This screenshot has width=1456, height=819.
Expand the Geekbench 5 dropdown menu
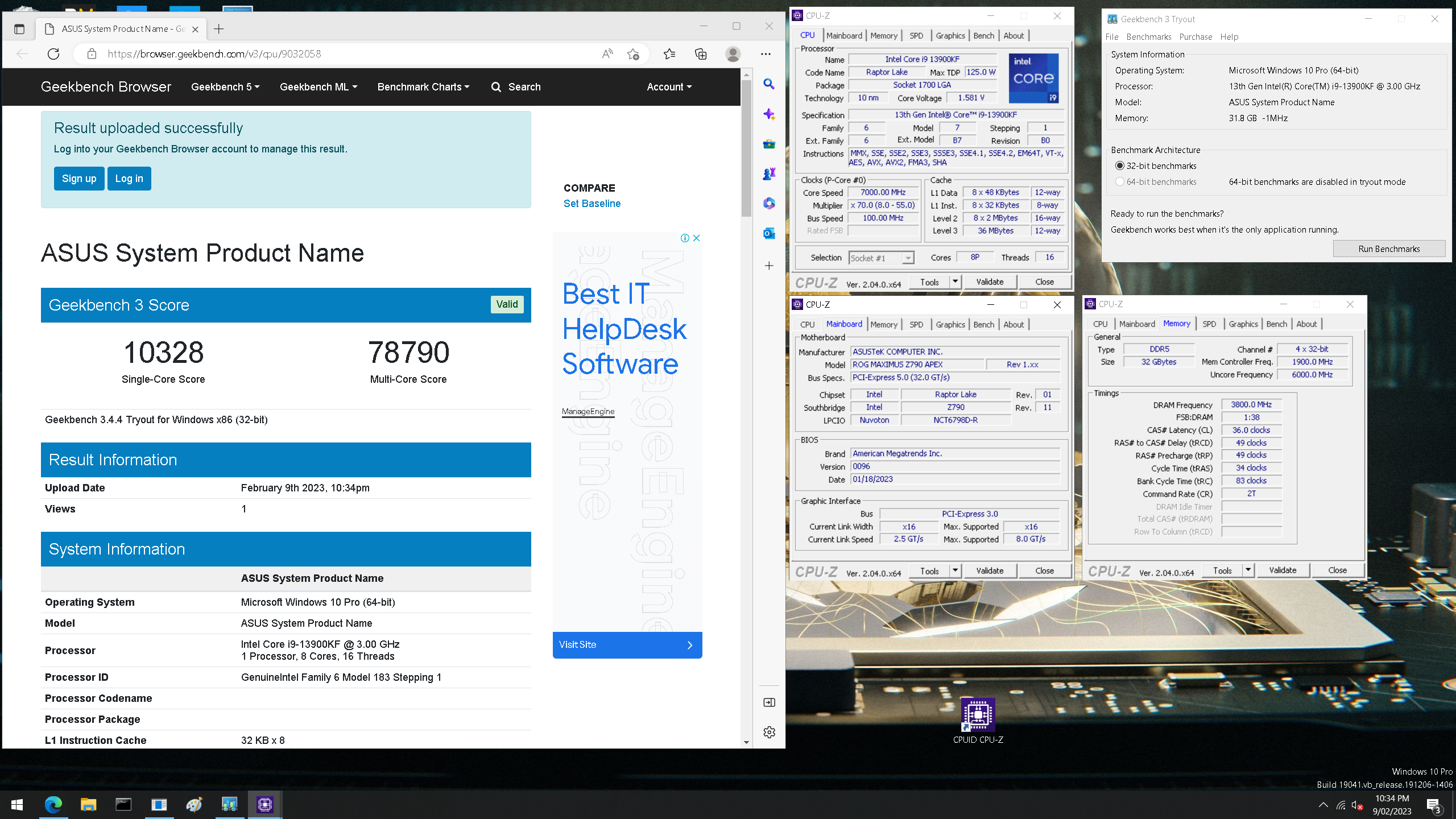225,87
